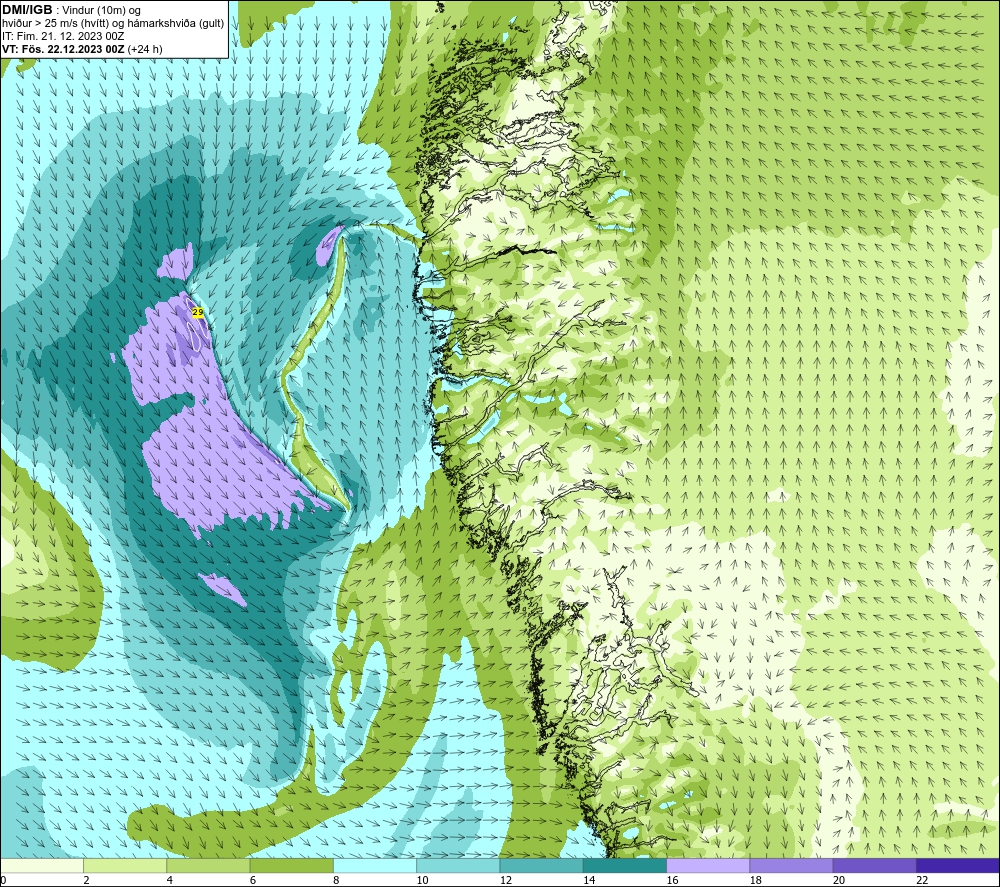Click the legend scale number 6
Screen dimensions: 1000x887
click(253, 880)
